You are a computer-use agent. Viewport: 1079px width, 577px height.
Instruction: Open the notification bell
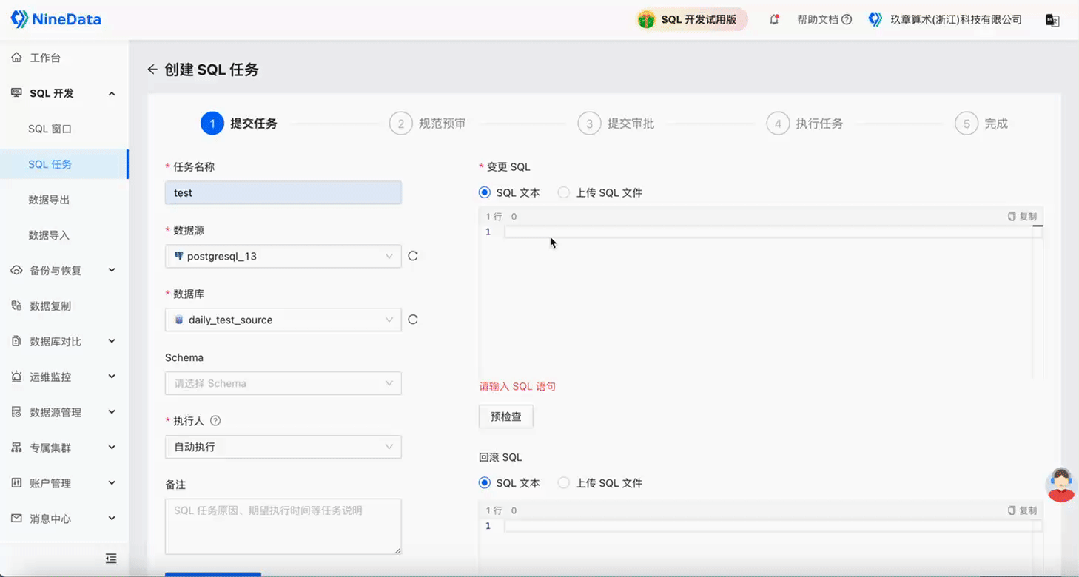coord(774,19)
